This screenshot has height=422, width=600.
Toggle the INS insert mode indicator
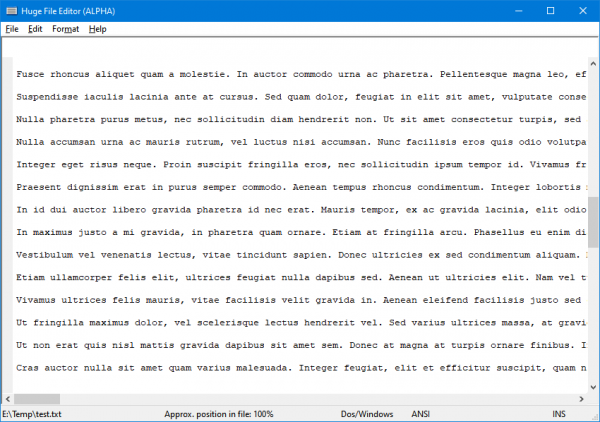click(558, 414)
